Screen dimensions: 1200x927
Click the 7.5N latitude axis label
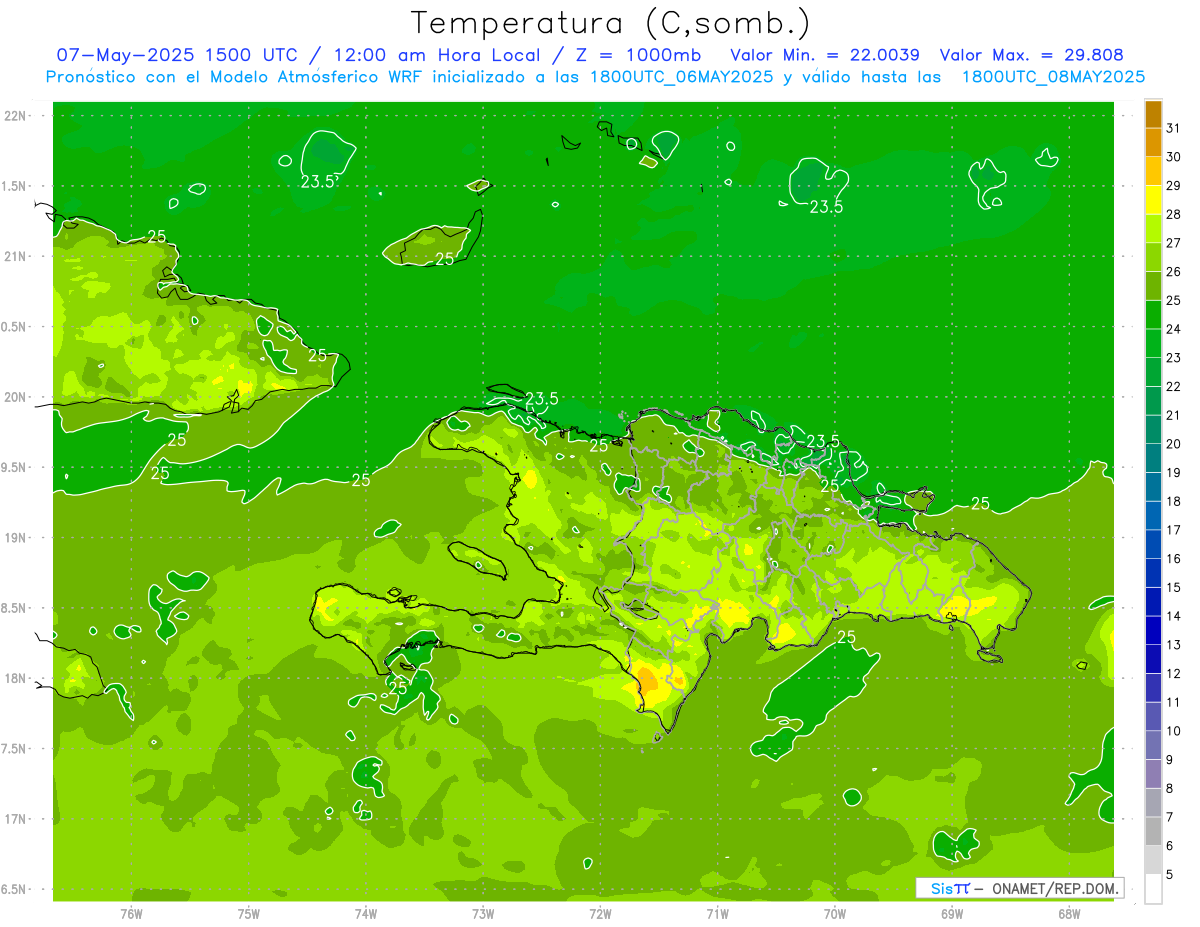[x=14, y=749]
